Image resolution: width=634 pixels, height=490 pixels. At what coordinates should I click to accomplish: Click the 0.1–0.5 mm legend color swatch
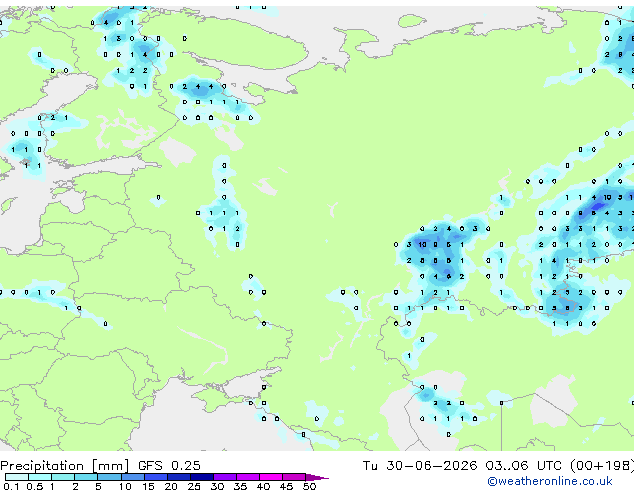(17, 477)
